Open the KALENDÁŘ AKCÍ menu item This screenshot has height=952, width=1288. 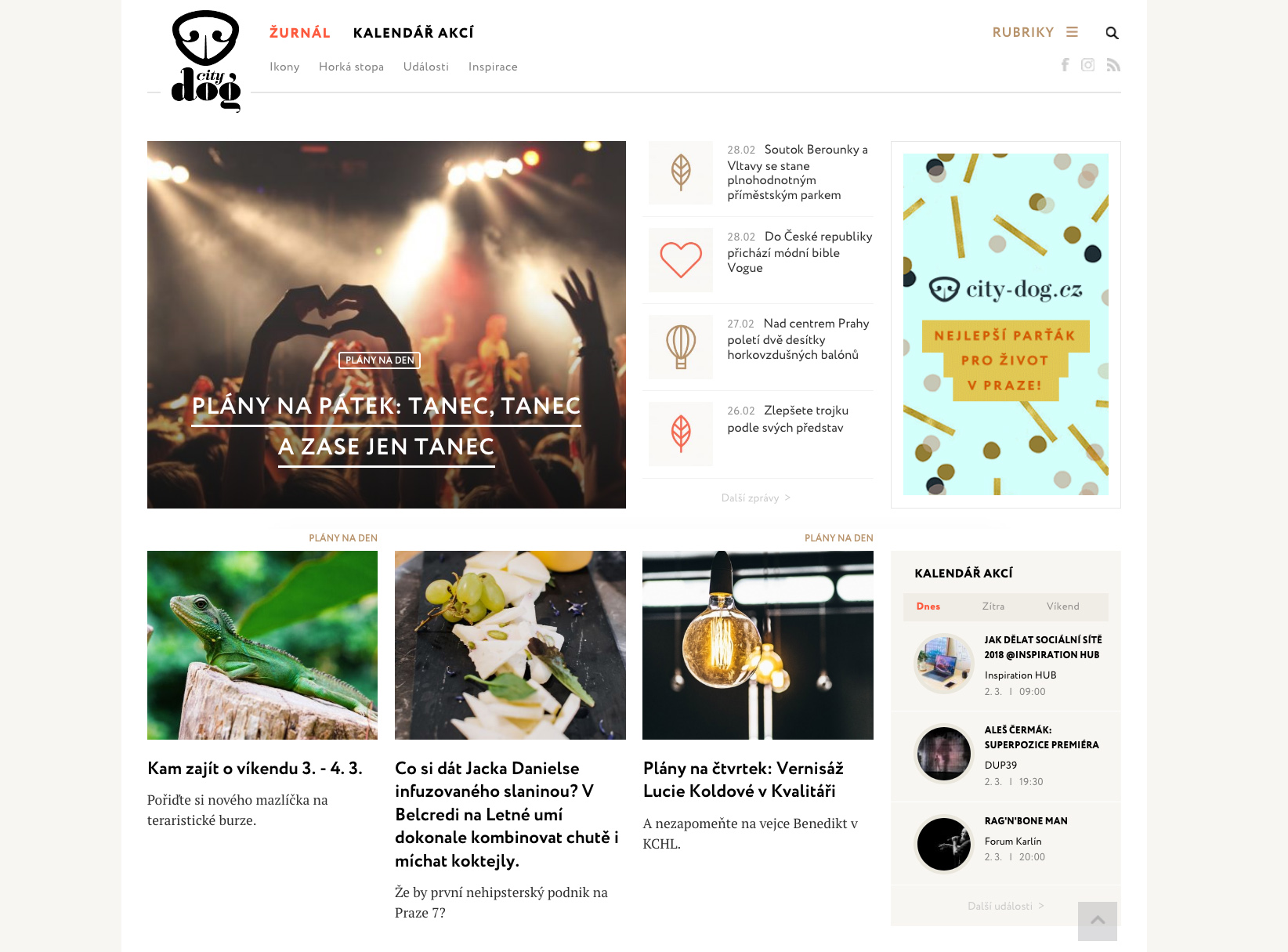414,33
